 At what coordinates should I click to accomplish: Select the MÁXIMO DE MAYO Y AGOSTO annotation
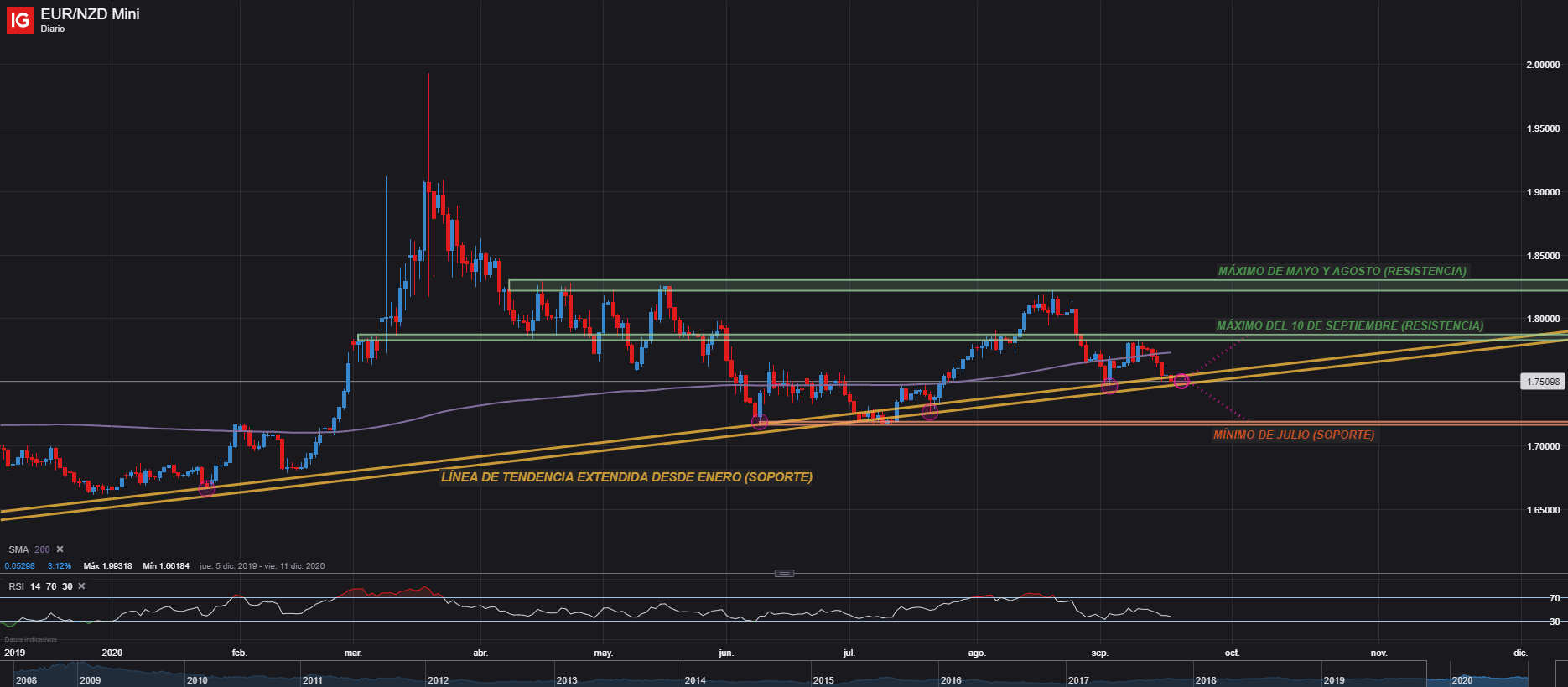(1342, 271)
